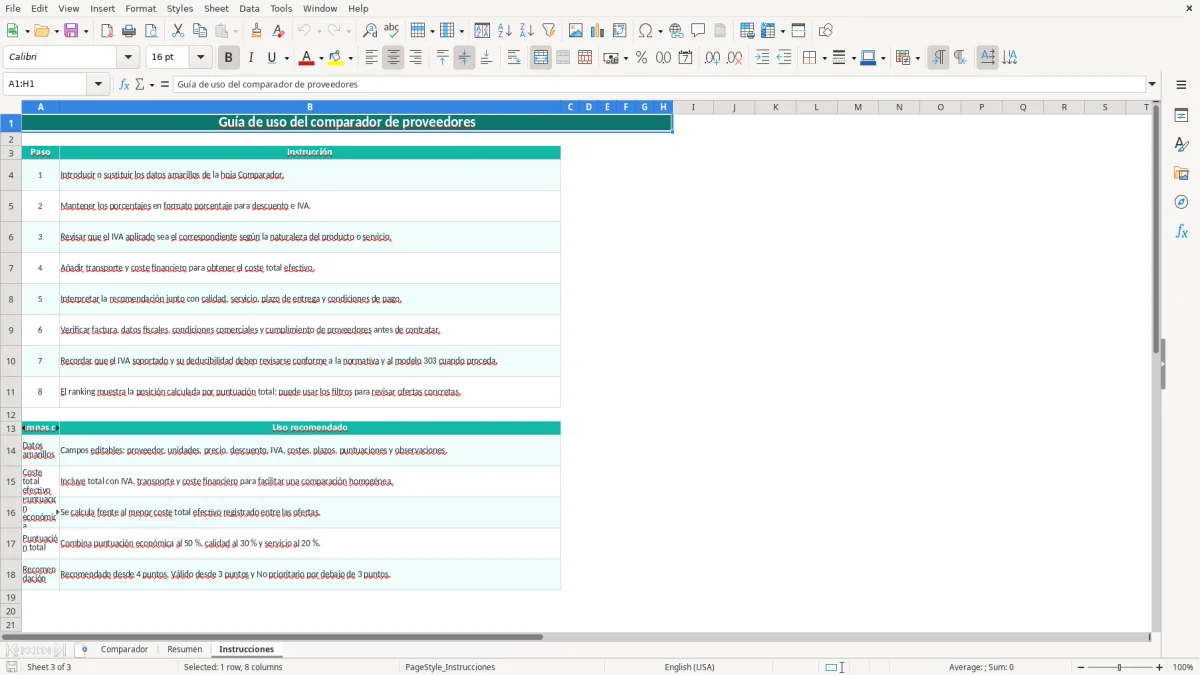Open Freeze Rows and Columns icon
This screenshot has width=1200, height=675.
[767, 31]
